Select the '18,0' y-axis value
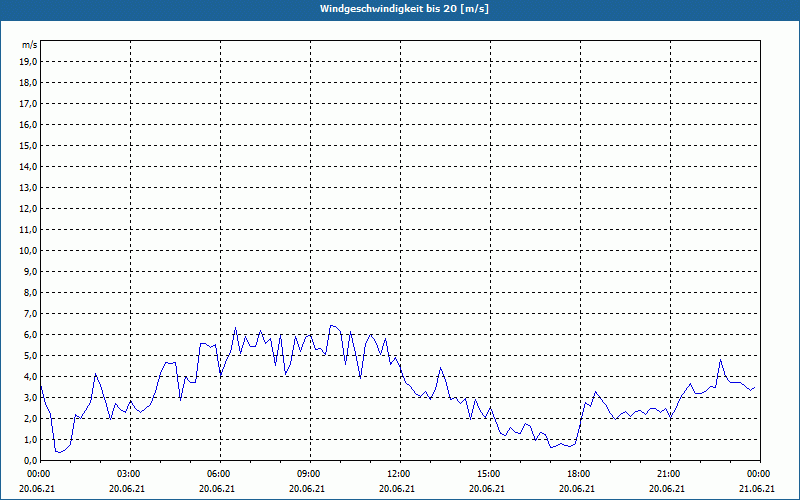Viewport: 800px width, 500px height. [x=28, y=83]
